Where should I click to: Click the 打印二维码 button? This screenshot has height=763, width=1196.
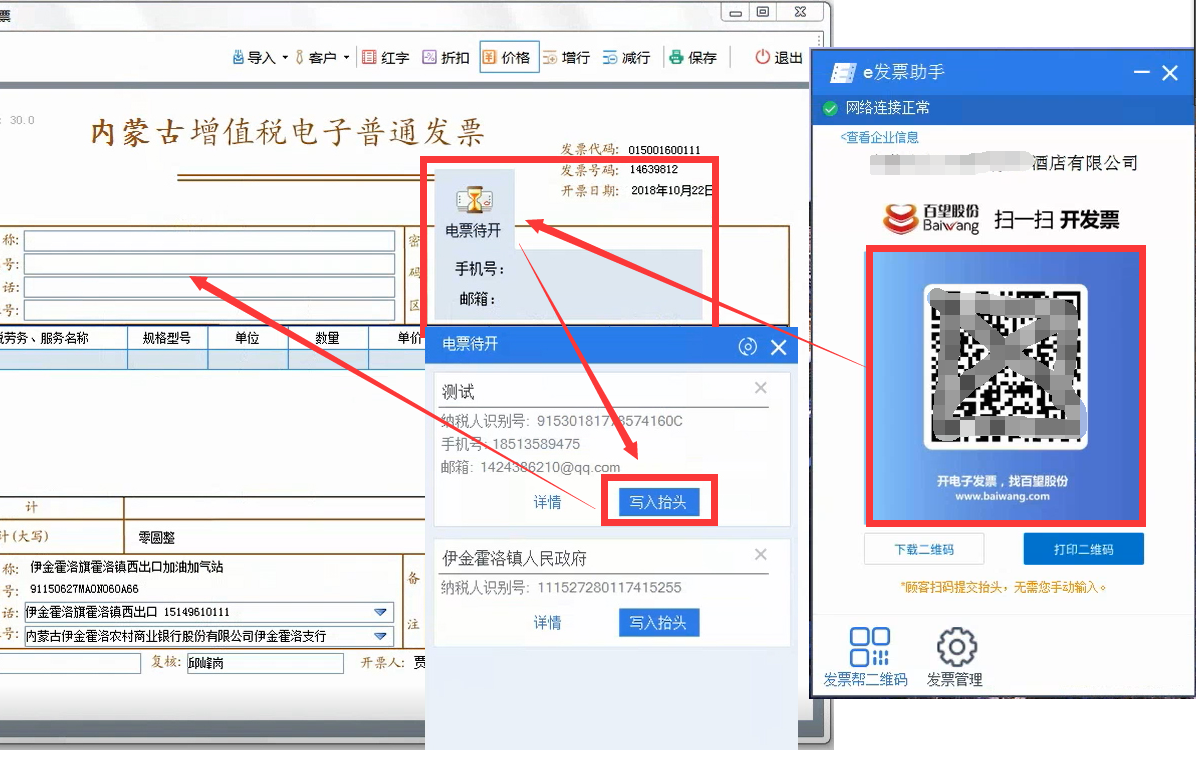point(1083,549)
